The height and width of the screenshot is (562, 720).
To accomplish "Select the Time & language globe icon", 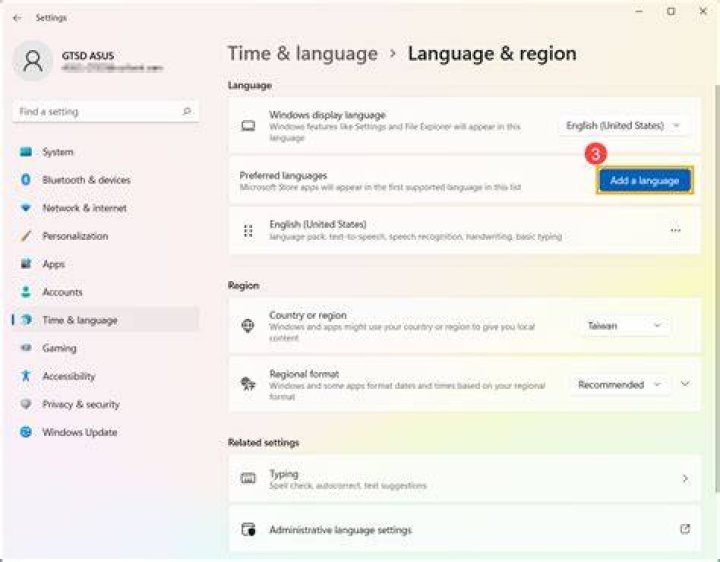I will point(27,320).
